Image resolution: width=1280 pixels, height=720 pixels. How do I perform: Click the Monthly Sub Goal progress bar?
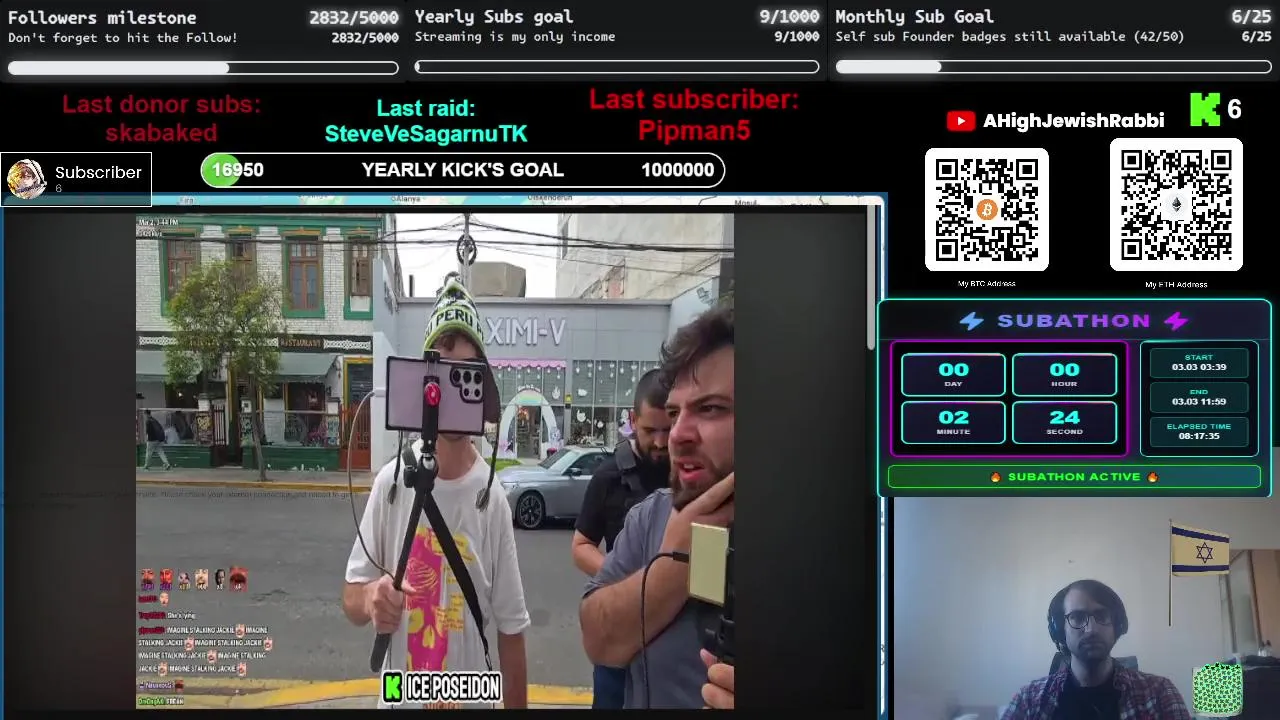tap(1053, 67)
